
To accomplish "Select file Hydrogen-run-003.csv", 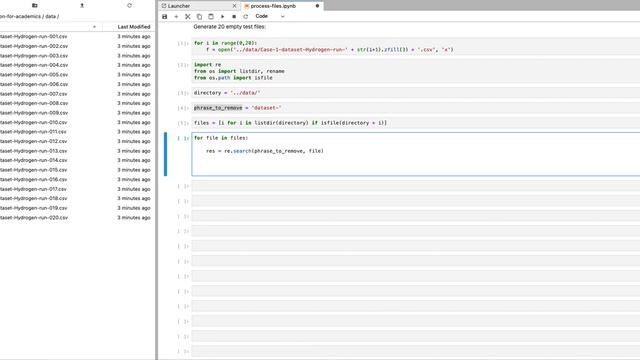I will 33,56.
